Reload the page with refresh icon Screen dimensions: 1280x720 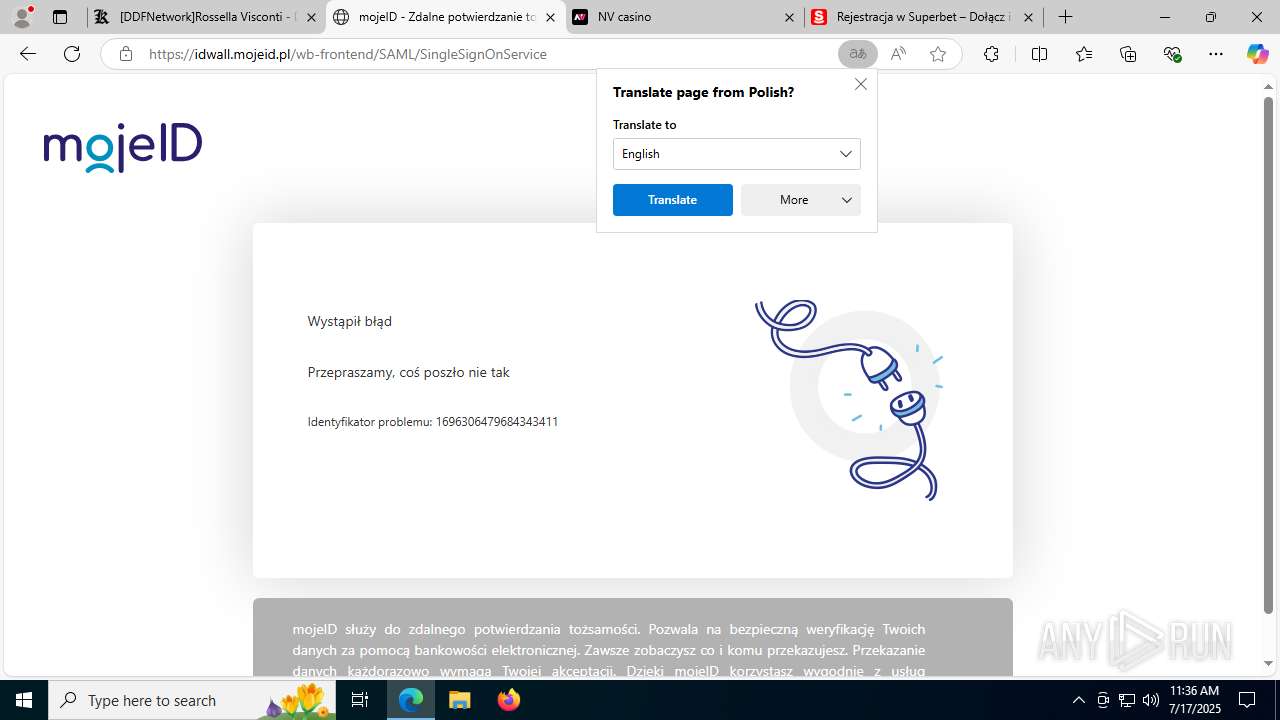click(x=72, y=54)
